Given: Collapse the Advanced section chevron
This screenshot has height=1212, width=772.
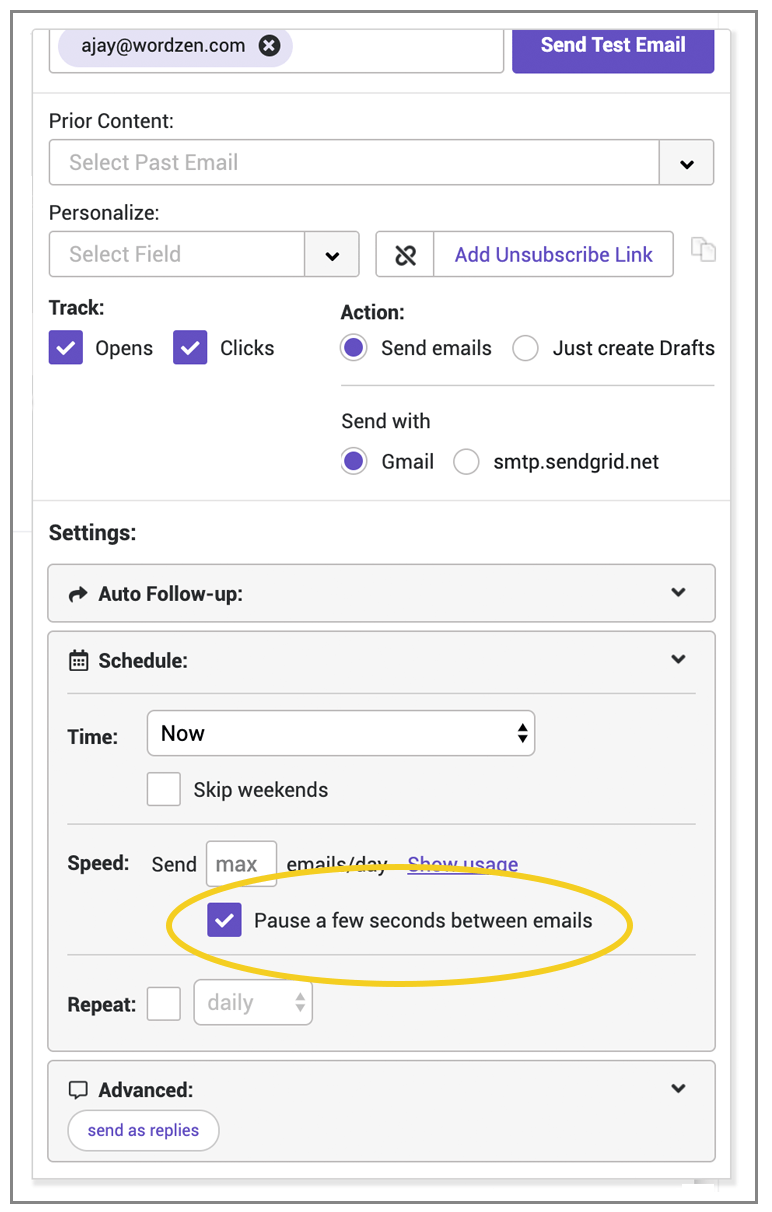Looking at the screenshot, I should (679, 1088).
